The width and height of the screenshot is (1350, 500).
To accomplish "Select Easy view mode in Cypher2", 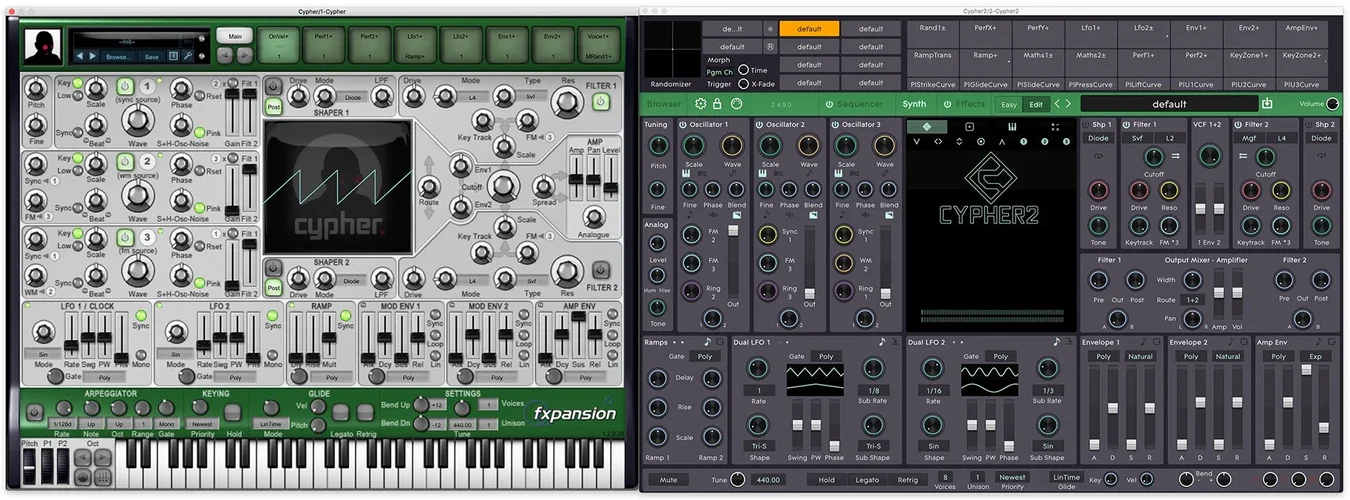I will click(x=1010, y=104).
